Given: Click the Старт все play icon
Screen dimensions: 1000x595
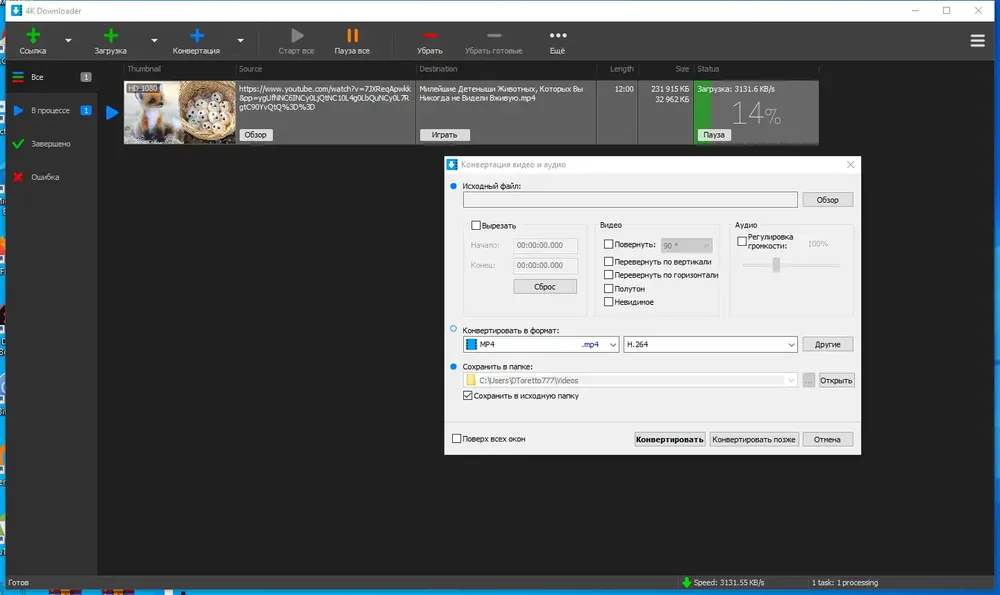Looking at the screenshot, I should click(297, 36).
